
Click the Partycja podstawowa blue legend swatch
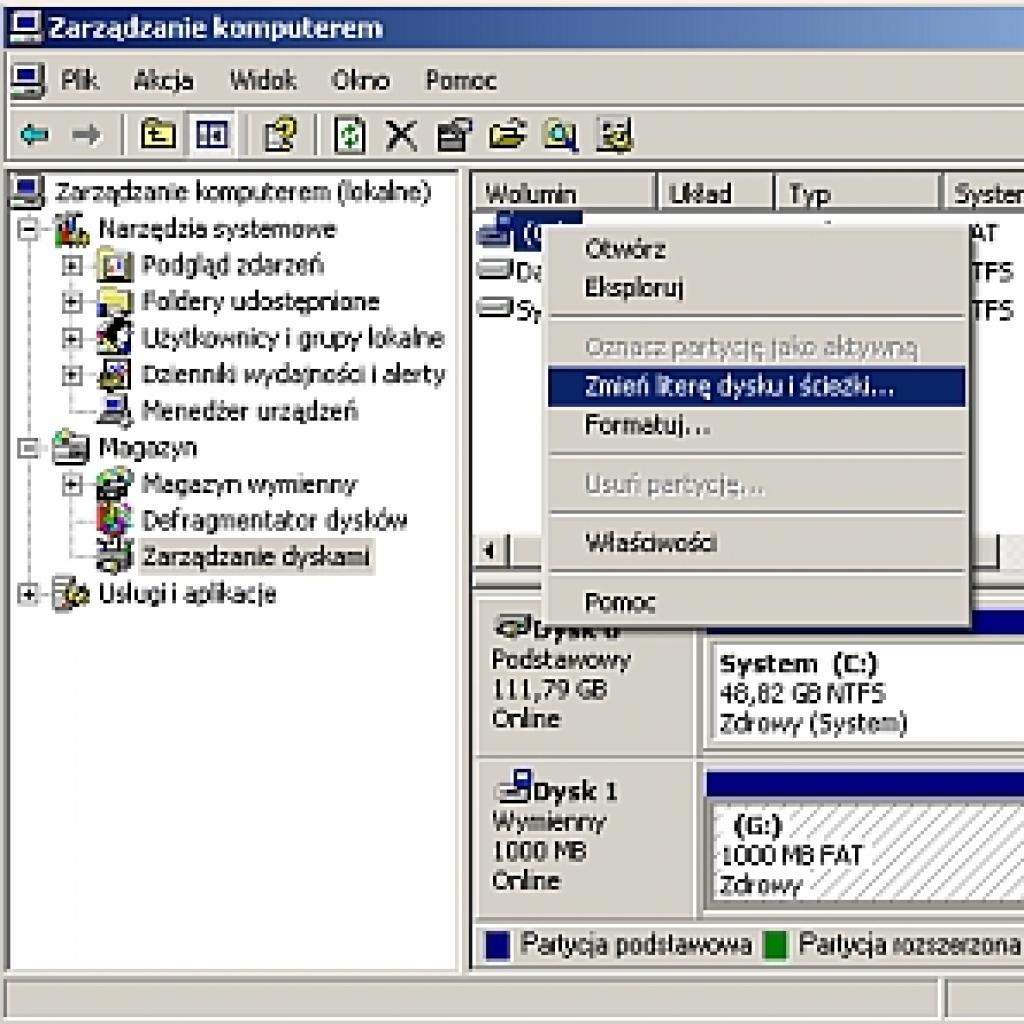click(497, 945)
